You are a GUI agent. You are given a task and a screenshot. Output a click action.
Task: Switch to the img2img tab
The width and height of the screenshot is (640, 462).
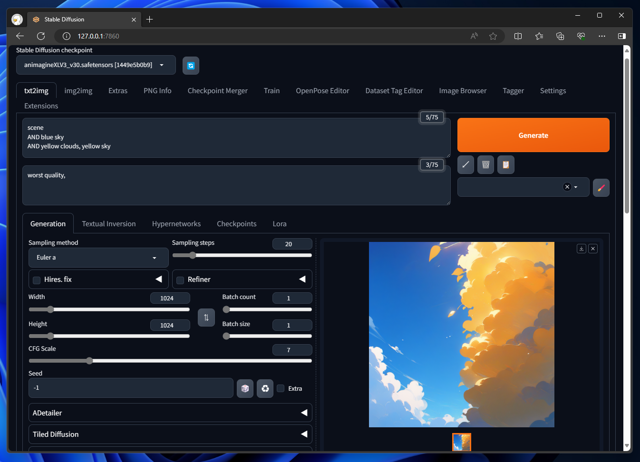[x=78, y=91]
